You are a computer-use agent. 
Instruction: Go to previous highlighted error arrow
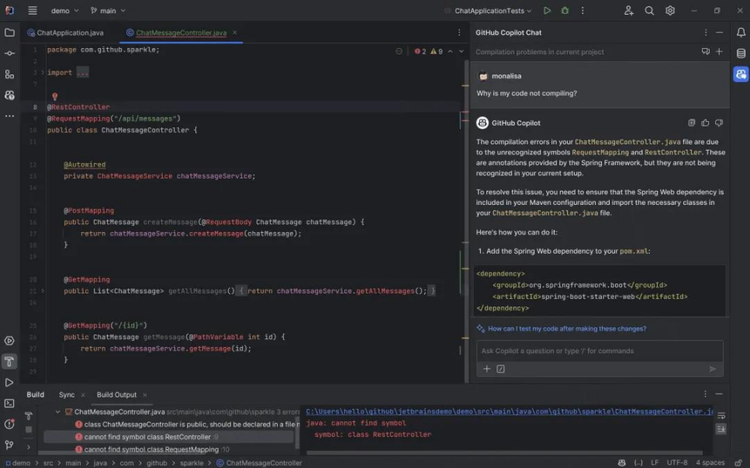click(450, 51)
